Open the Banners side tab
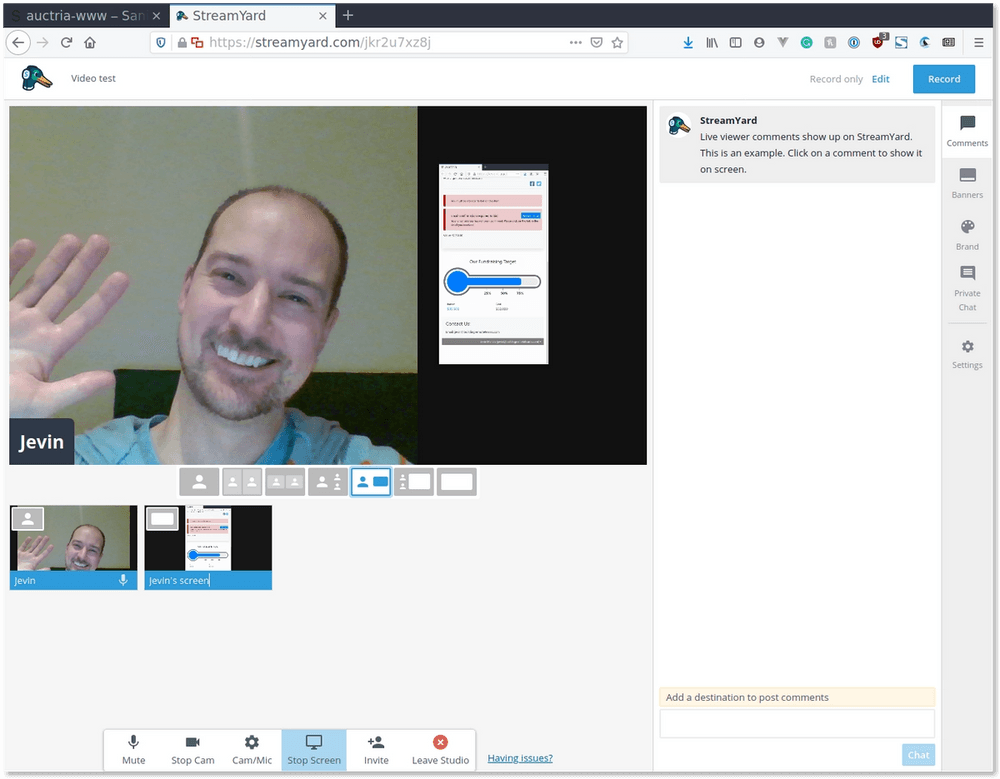The height and width of the screenshot is (779, 1000). pyautogui.click(x=967, y=183)
